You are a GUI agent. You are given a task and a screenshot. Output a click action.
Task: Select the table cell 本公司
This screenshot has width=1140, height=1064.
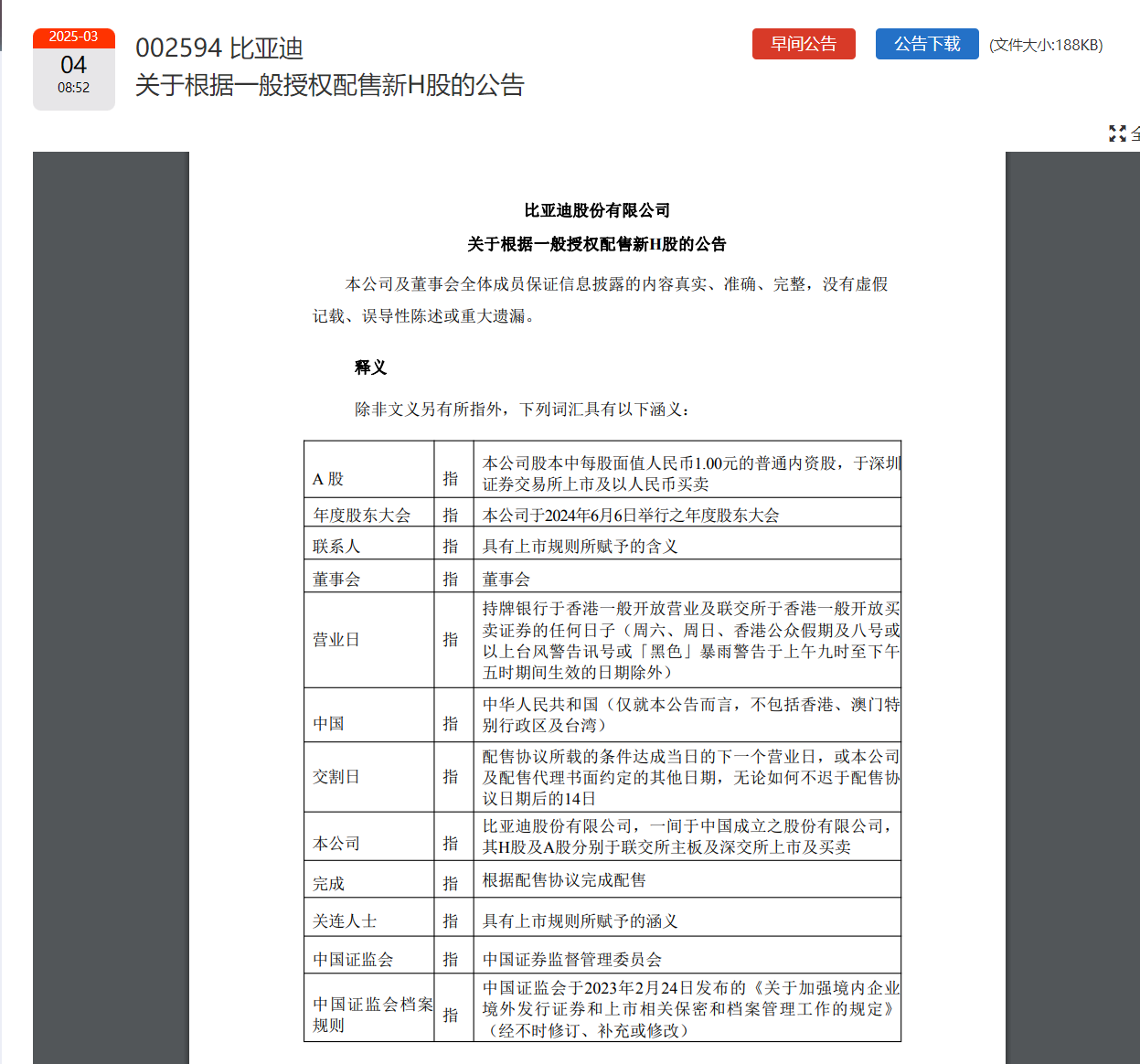point(369,836)
